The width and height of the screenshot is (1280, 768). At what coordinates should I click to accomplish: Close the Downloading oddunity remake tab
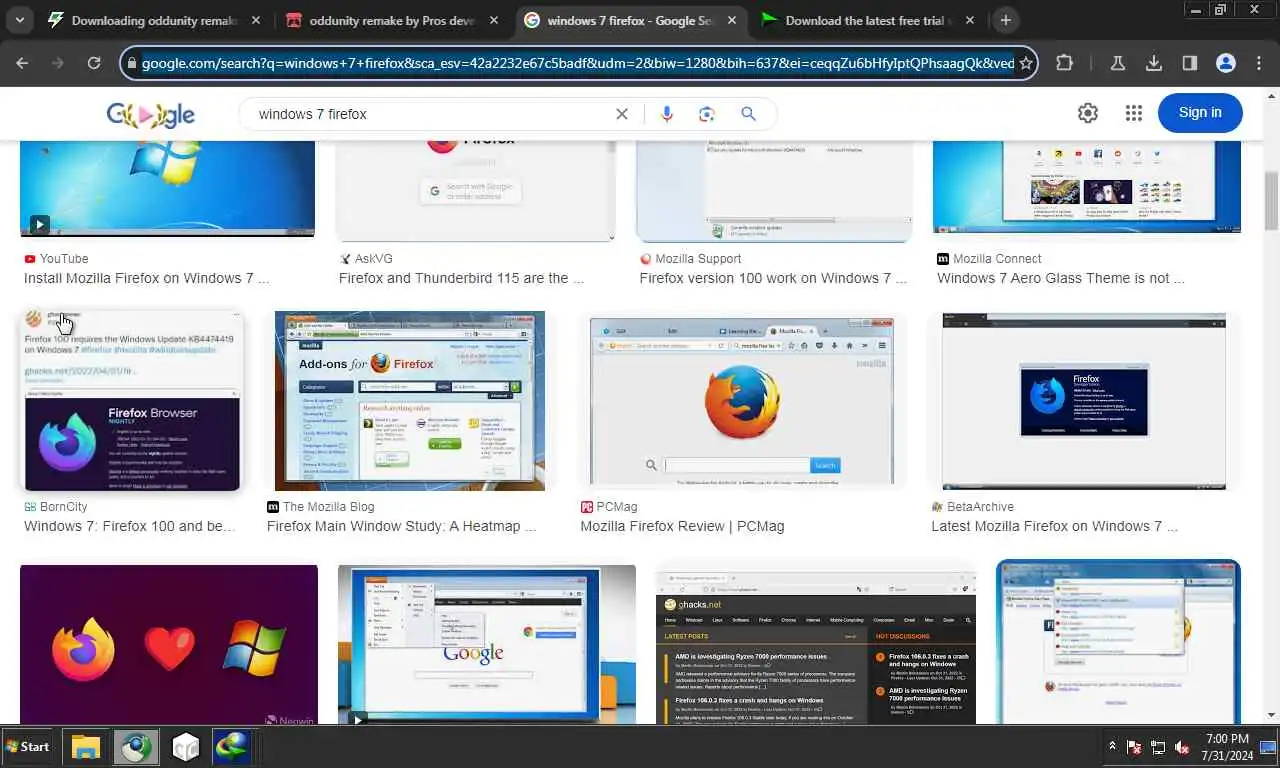[x=256, y=20]
